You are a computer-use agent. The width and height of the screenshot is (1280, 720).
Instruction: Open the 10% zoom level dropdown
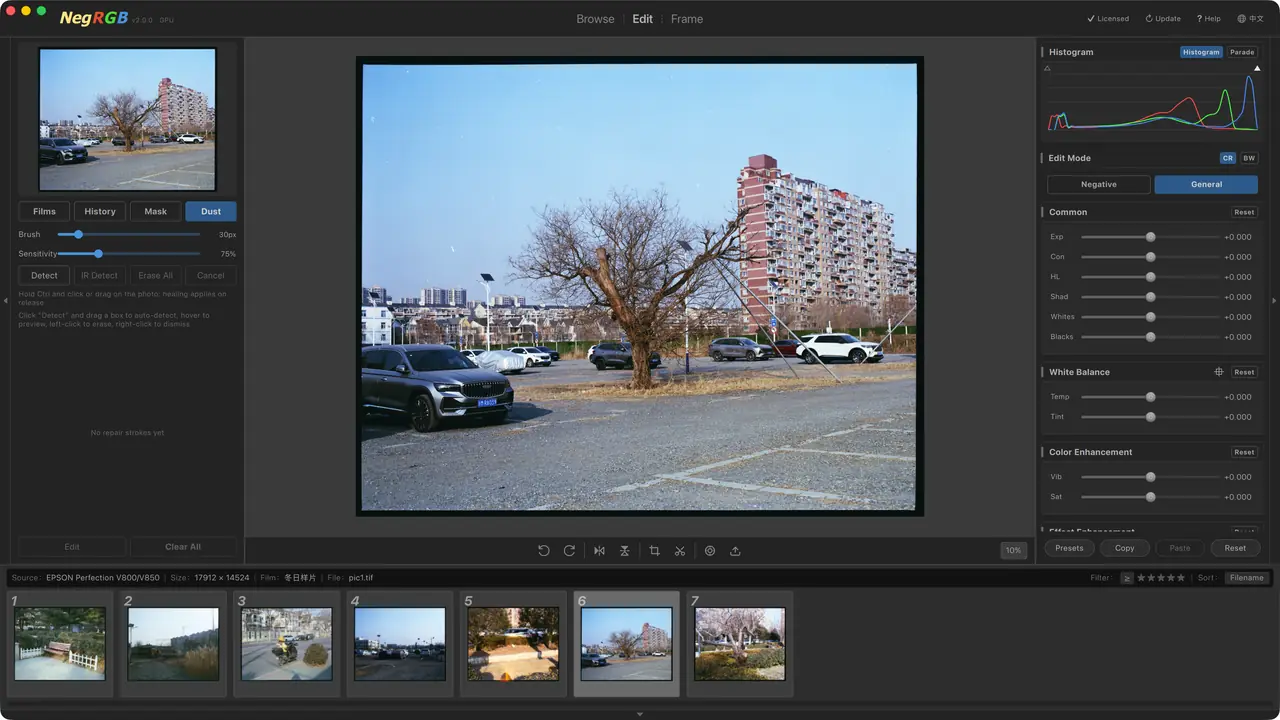[x=1014, y=551]
